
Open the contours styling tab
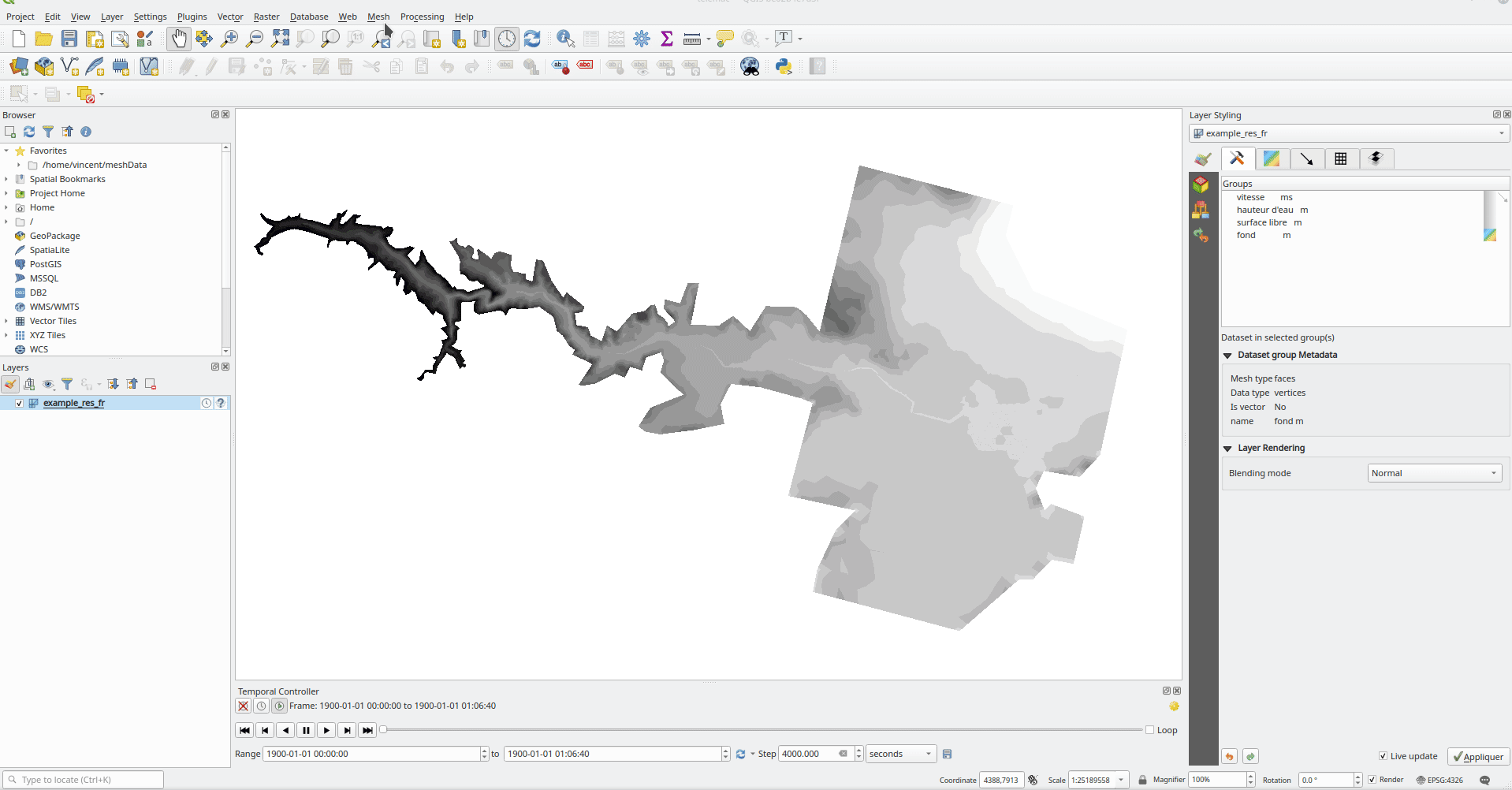pos(1272,158)
